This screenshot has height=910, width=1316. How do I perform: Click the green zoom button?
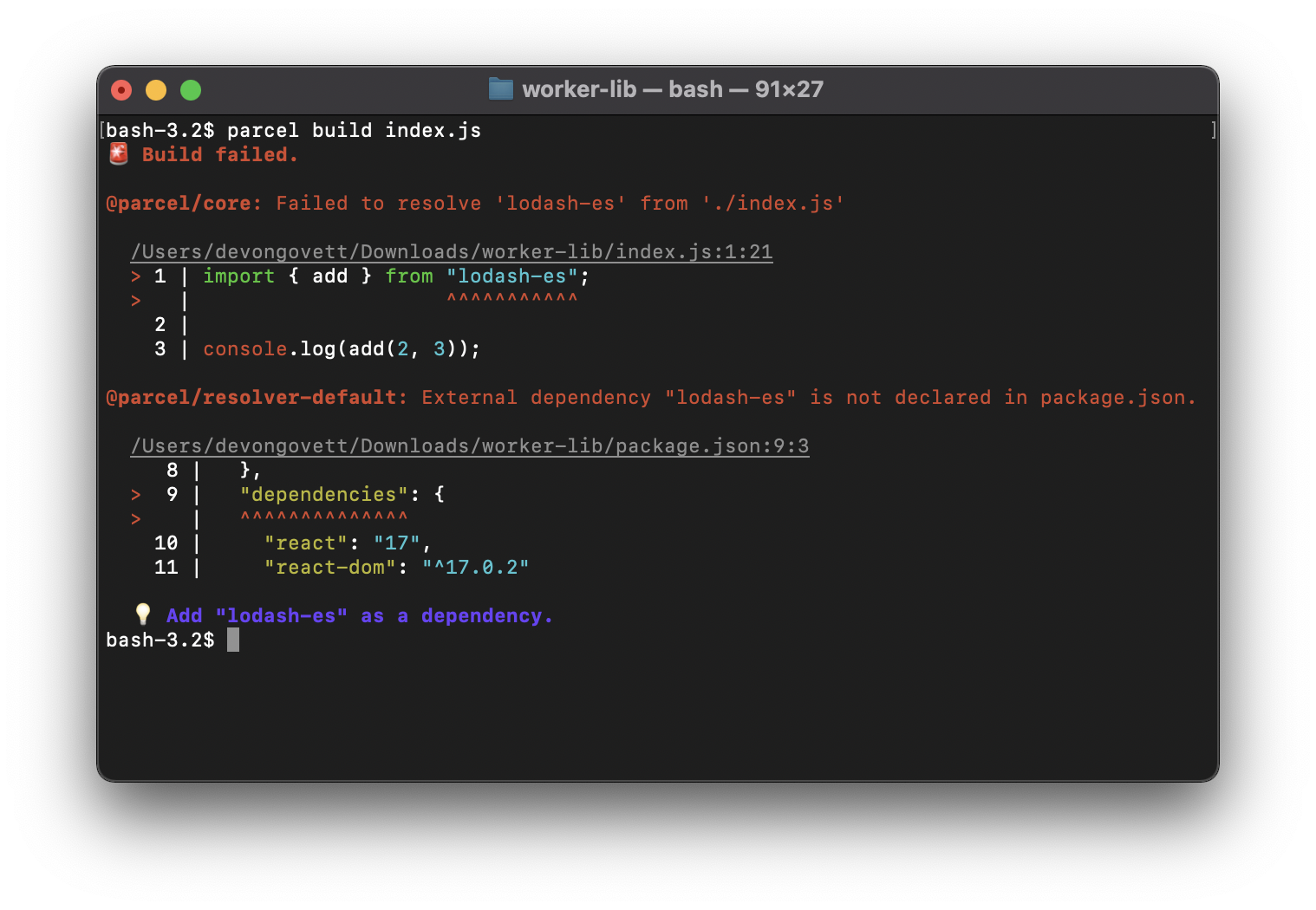coord(190,89)
